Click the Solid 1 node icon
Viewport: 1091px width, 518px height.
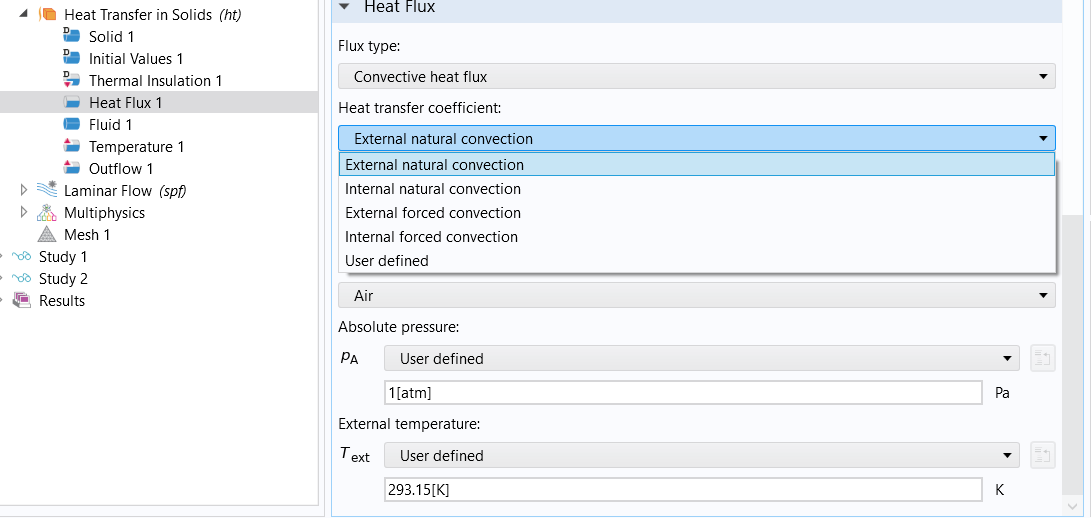click(71, 37)
